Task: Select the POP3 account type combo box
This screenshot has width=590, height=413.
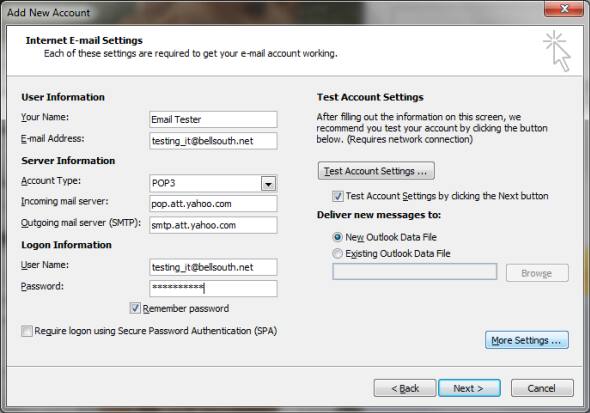Action: (213, 184)
